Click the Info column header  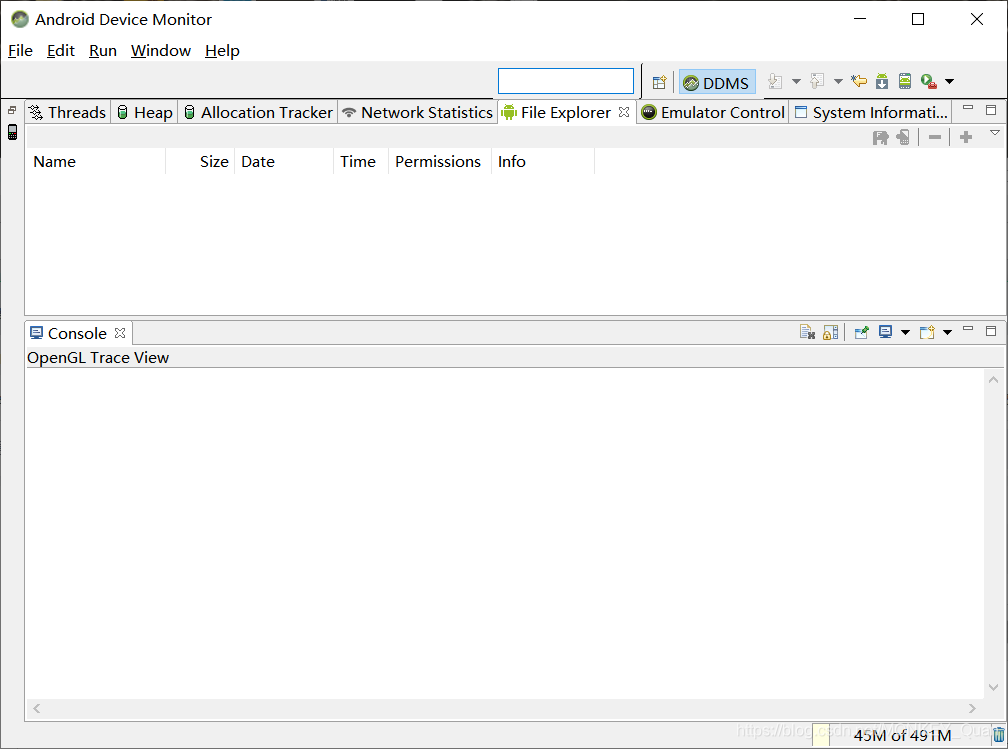click(x=543, y=161)
